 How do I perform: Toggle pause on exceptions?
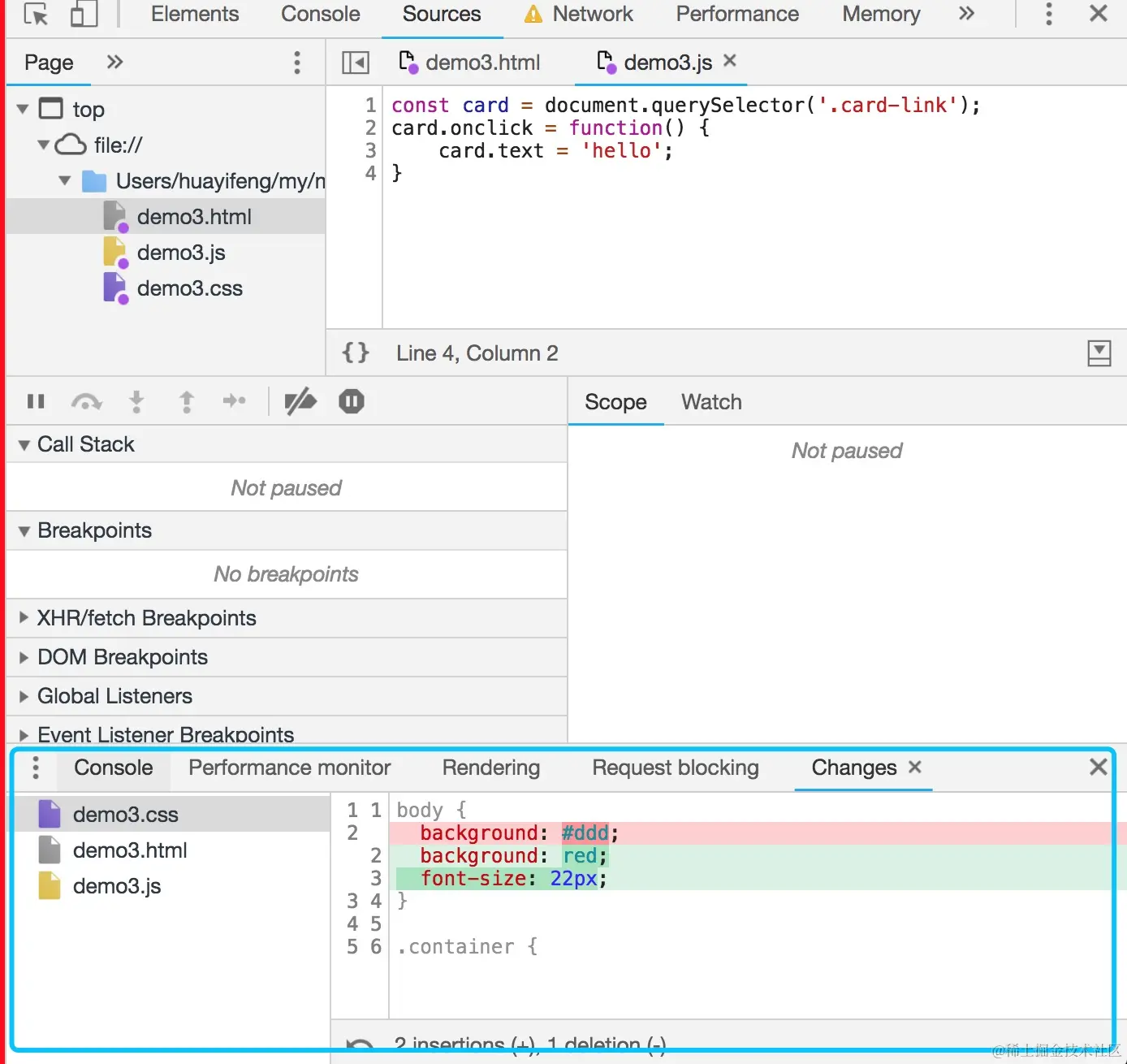click(x=352, y=401)
